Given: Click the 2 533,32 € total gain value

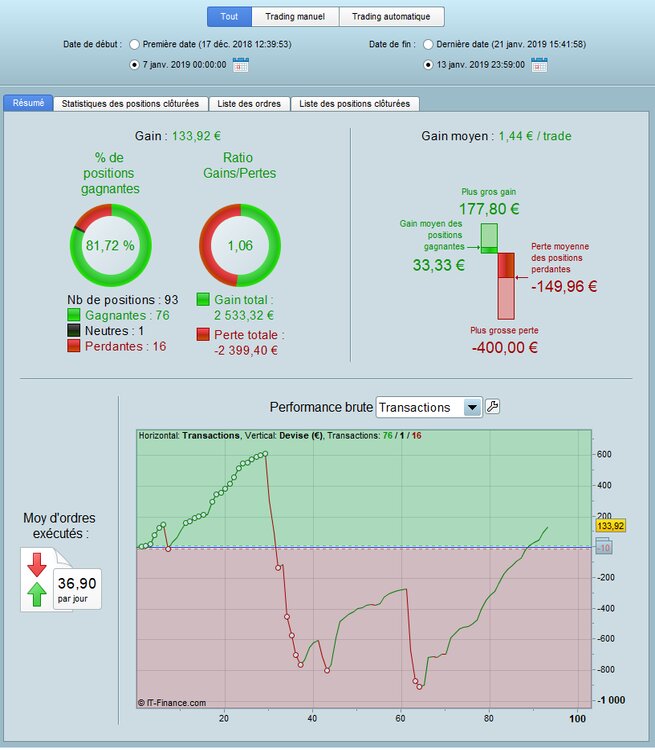Looking at the screenshot, I should click(244, 315).
